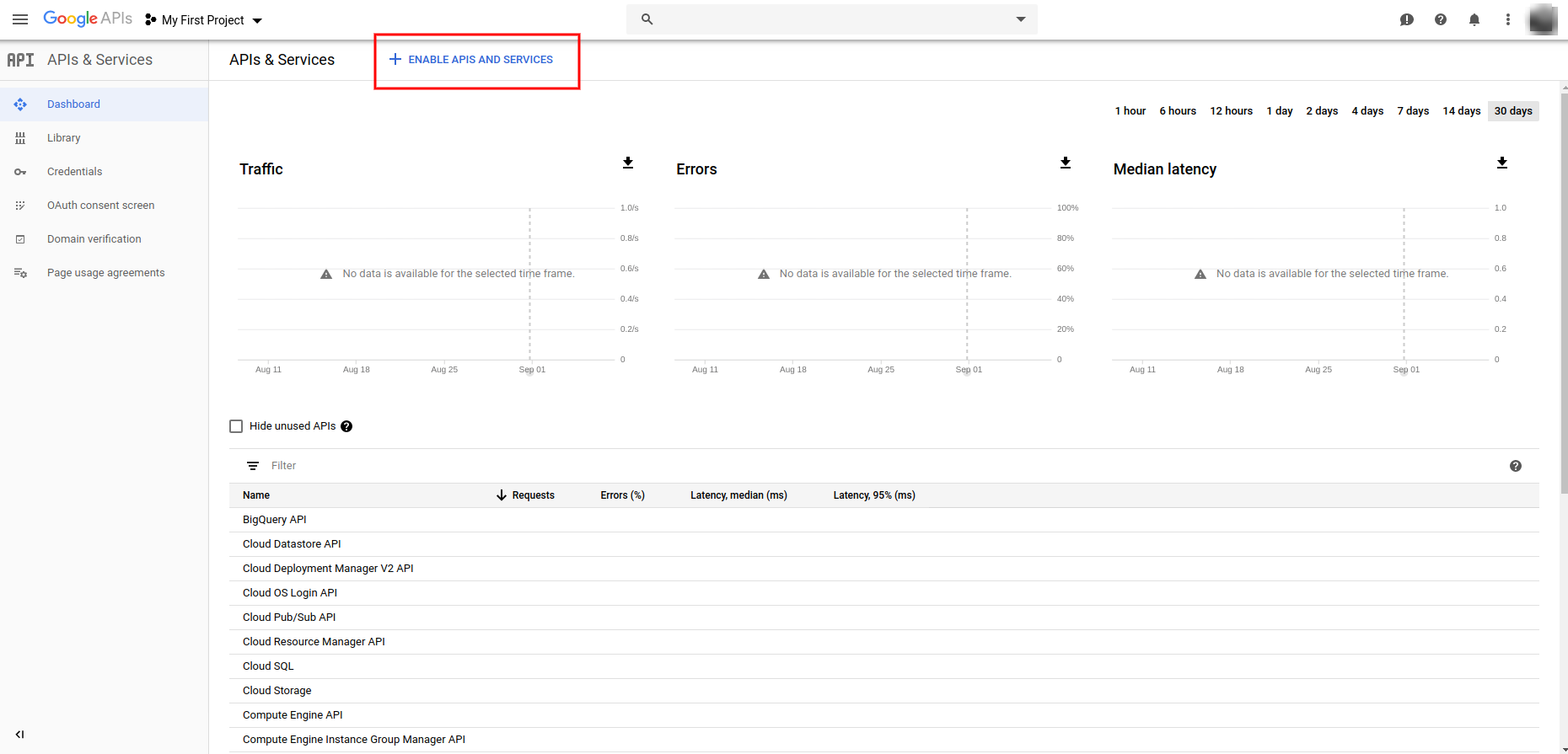
Task: Click the Dashboard icon in sidebar
Action: tap(20, 104)
